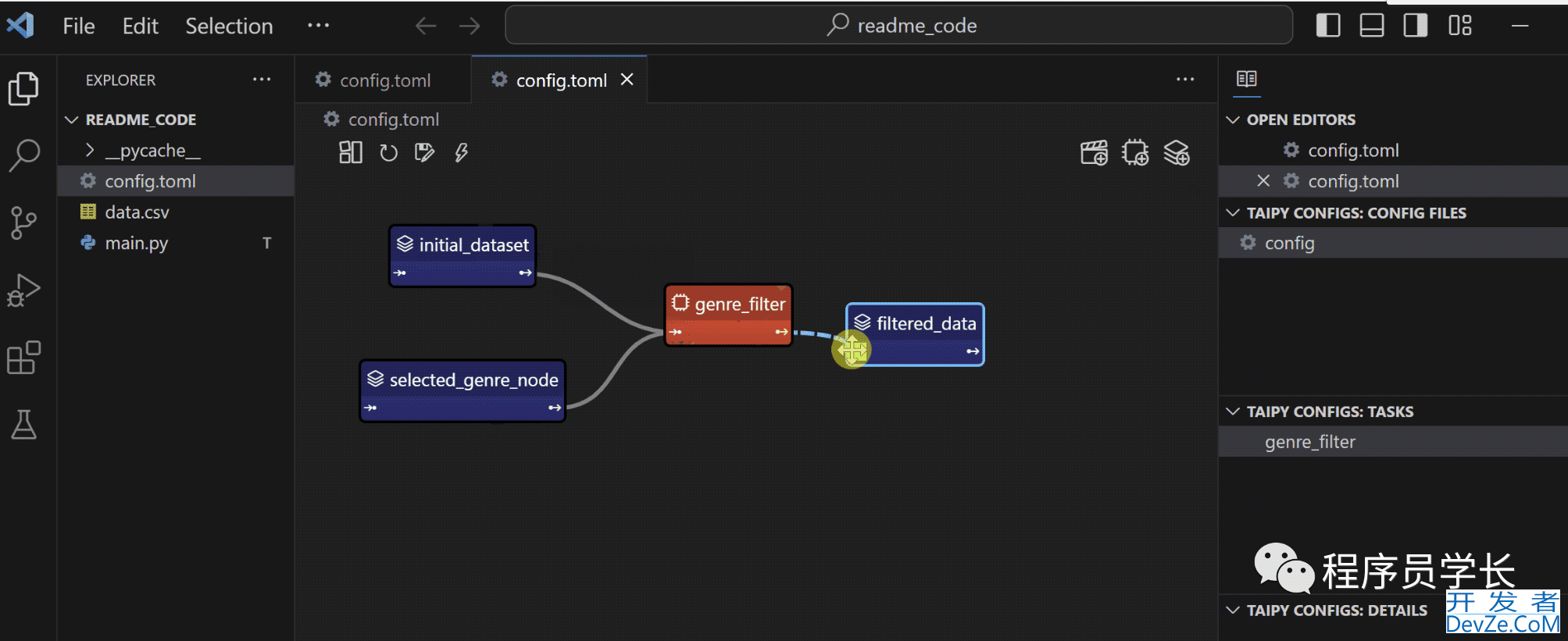Open the overflow menu ellipsis in title bar

pos(318,26)
